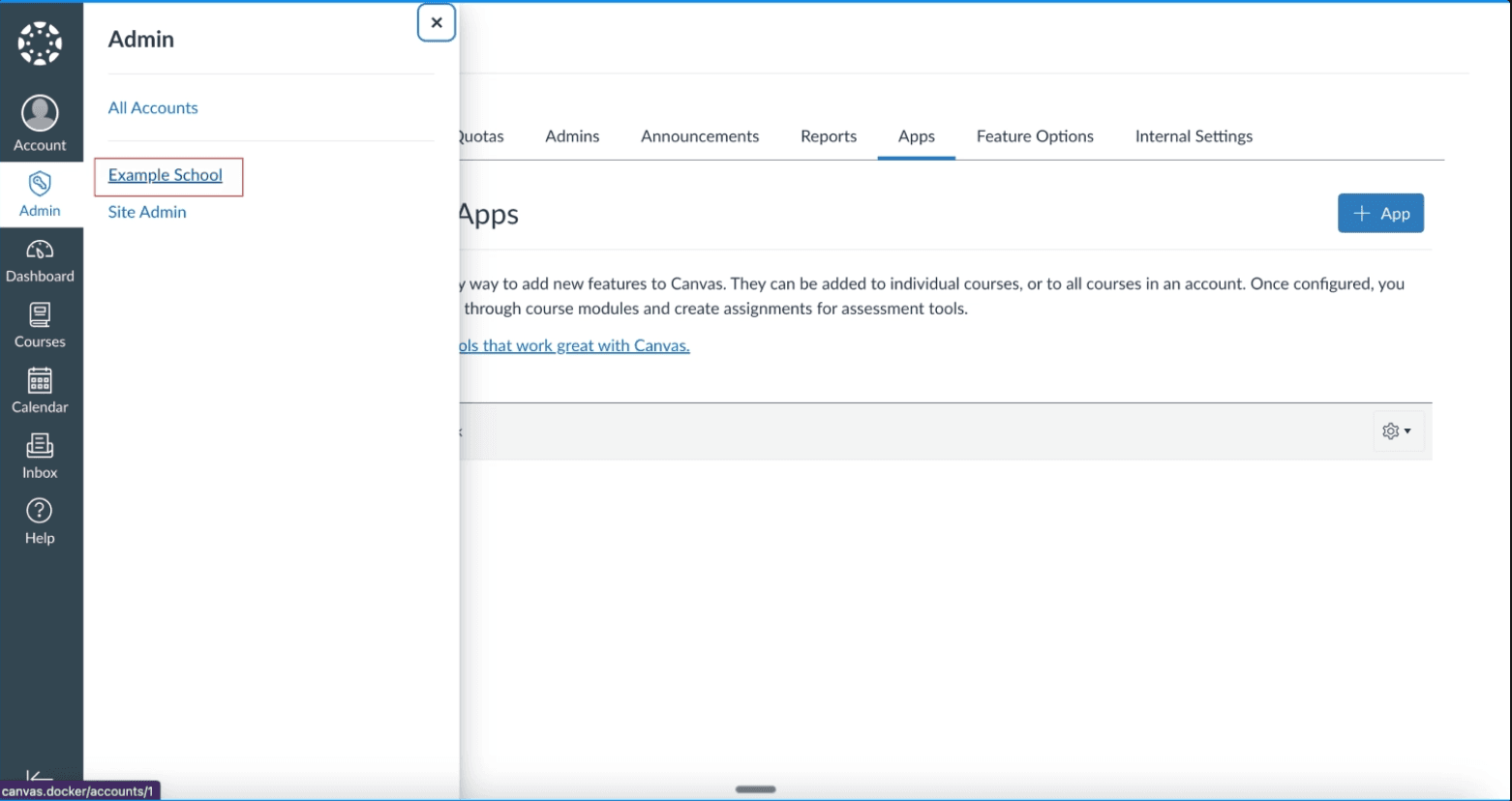The height and width of the screenshot is (801, 1512).
Task: Close the Admin tray panel
Action: (437, 23)
